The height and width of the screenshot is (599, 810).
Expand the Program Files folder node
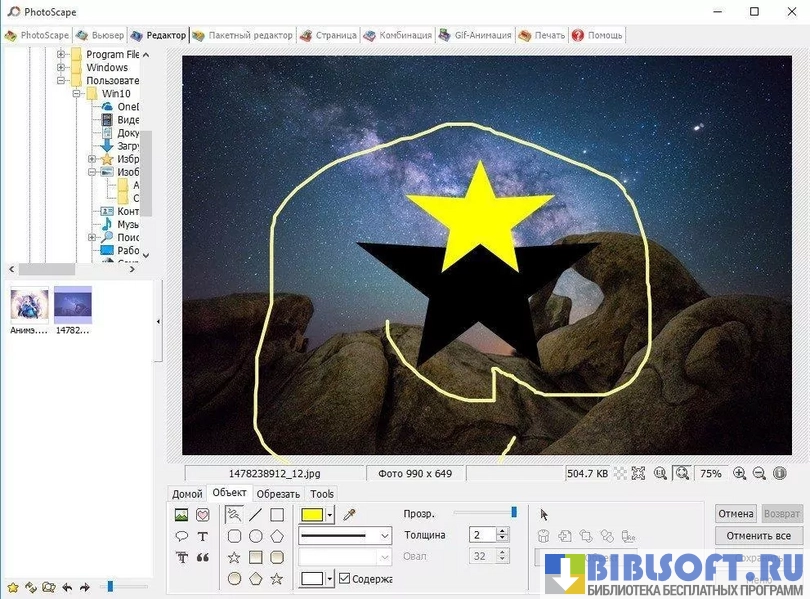coord(61,54)
